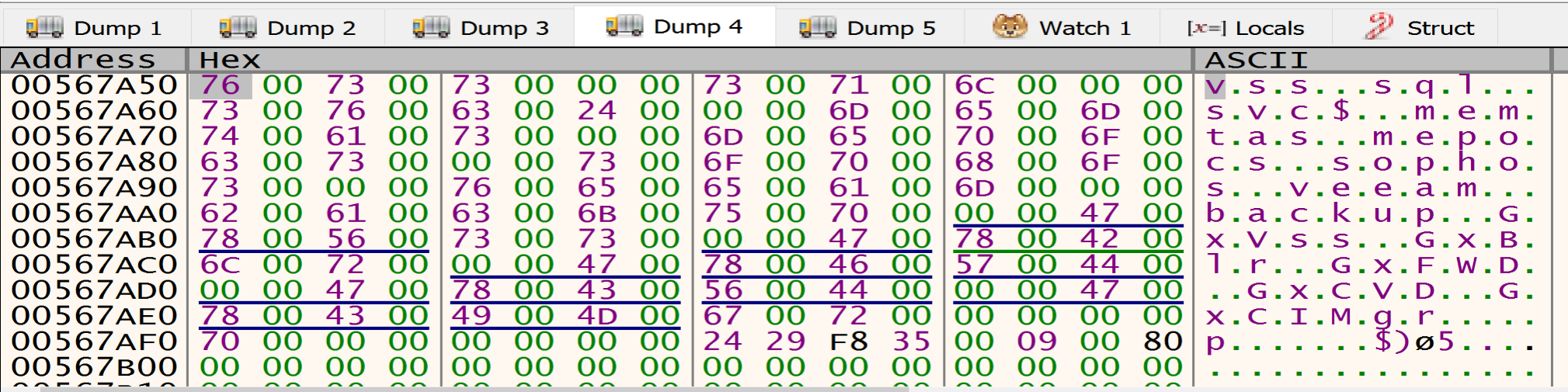The width and height of the screenshot is (1568, 392).
Task: Open the Watch 1 tab label
Action: 1084,28
